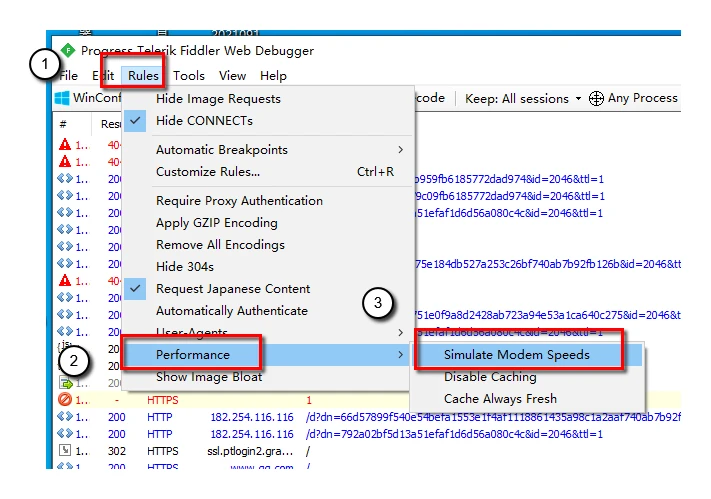The width and height of the screenshot is (711, 499).
Task: Open Customize Rules... from the menu
Action: (x=268, y=172)
